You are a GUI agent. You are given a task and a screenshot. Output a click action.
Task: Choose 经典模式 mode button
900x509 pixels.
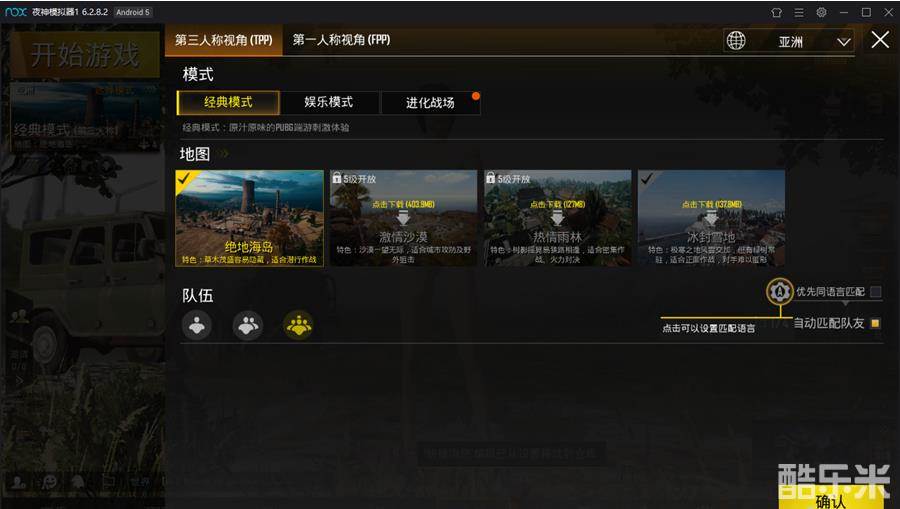tap(228, 103)
